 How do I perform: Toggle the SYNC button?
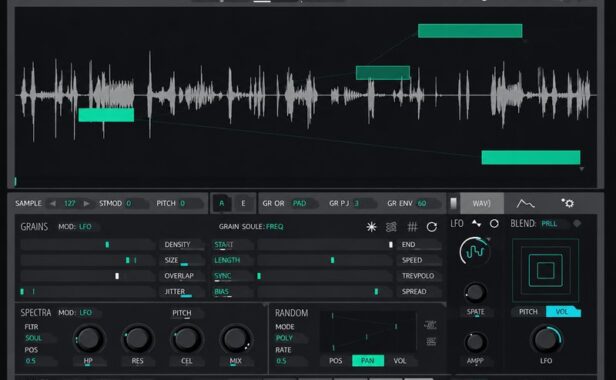232,276
